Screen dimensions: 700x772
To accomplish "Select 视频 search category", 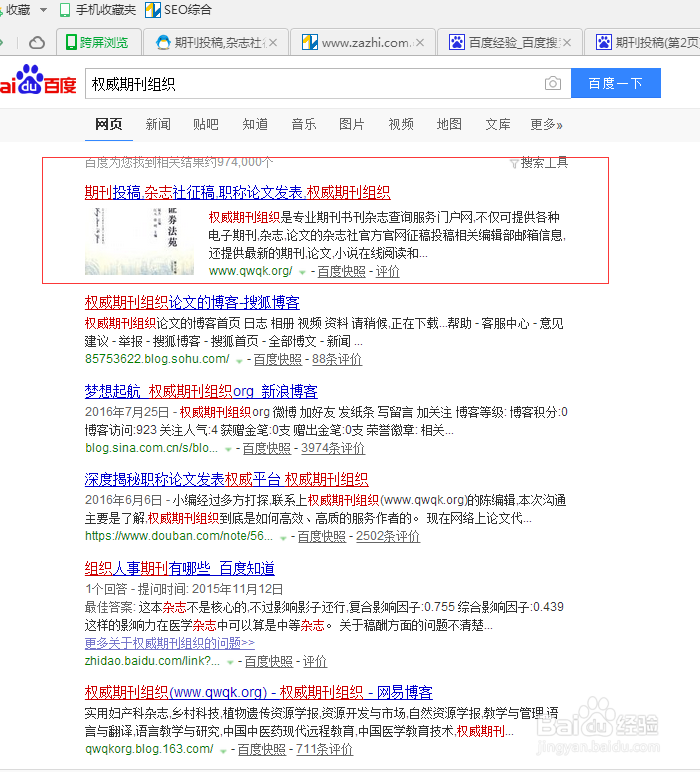I will (401, 124).
